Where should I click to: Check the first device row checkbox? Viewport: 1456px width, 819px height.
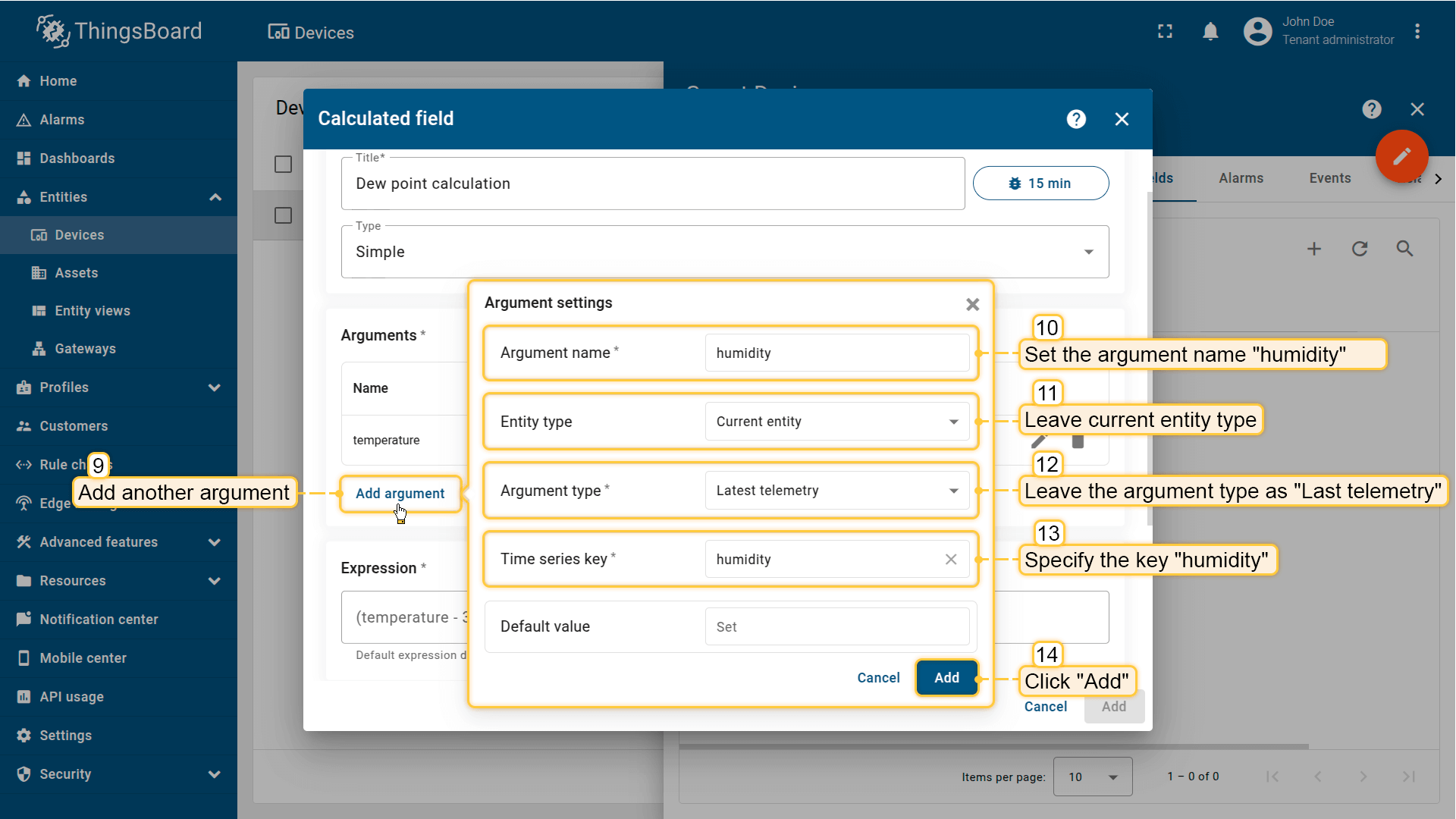[283, 216]
